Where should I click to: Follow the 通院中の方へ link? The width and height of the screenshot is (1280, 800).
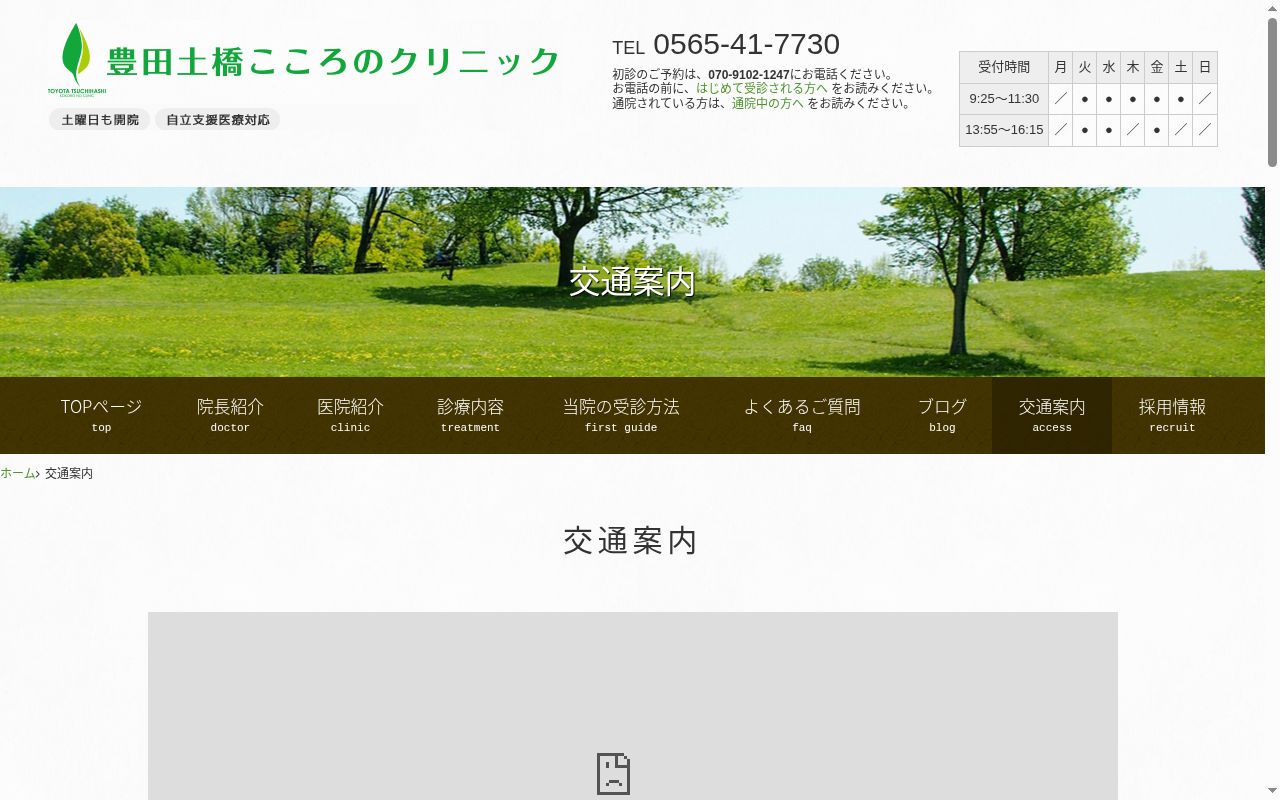[x=768, y=103]
